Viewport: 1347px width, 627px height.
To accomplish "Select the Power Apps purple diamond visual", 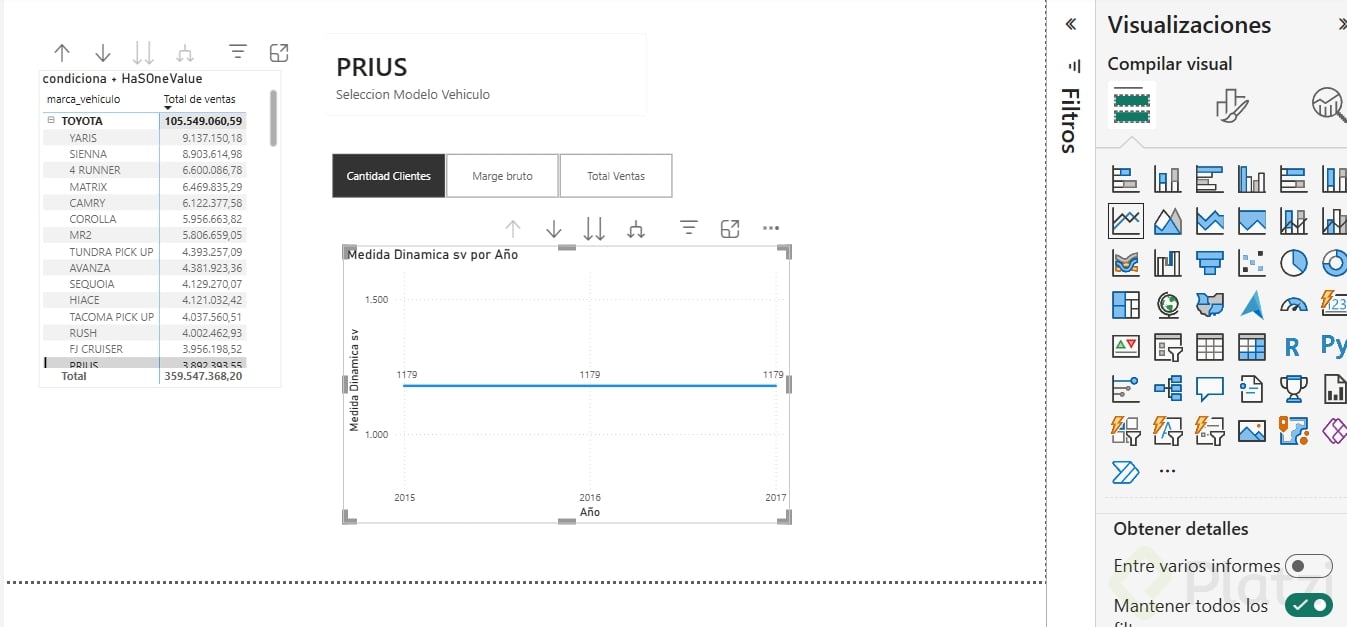I will (x=1334, y=431).
